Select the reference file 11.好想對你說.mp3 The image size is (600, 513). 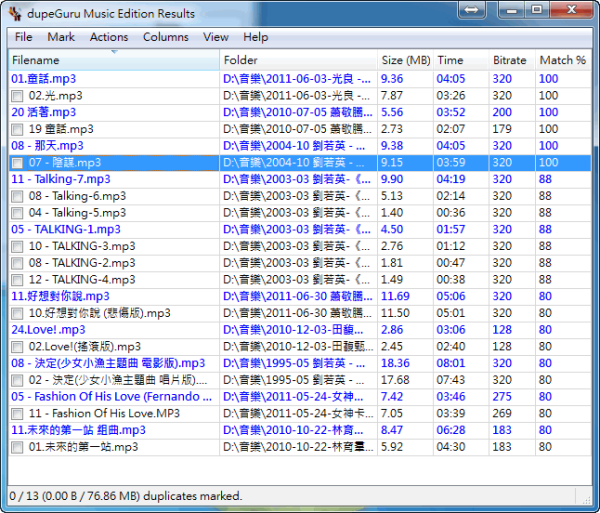point(61,296)
